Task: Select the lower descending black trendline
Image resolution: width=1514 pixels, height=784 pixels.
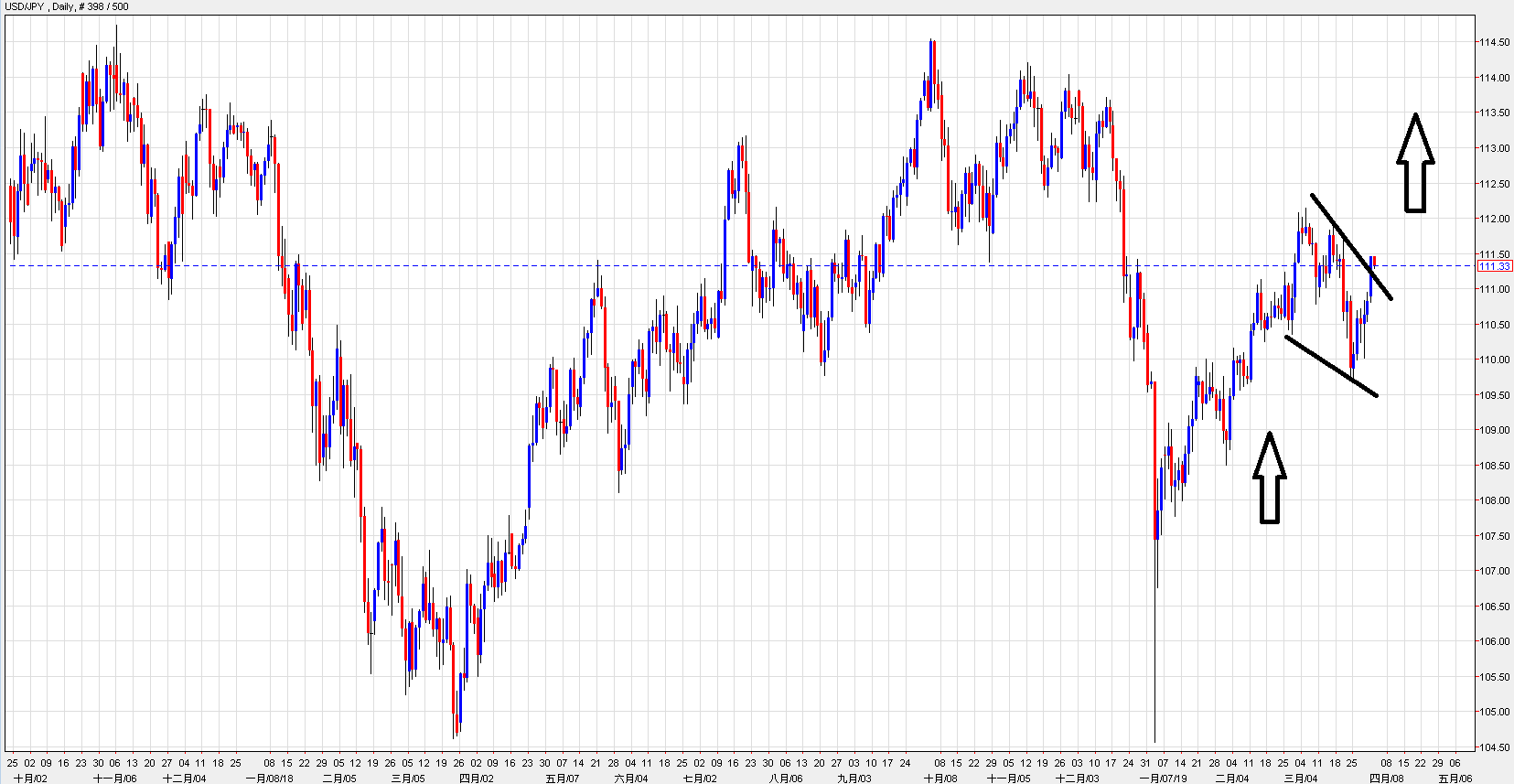Action: 1331,366
